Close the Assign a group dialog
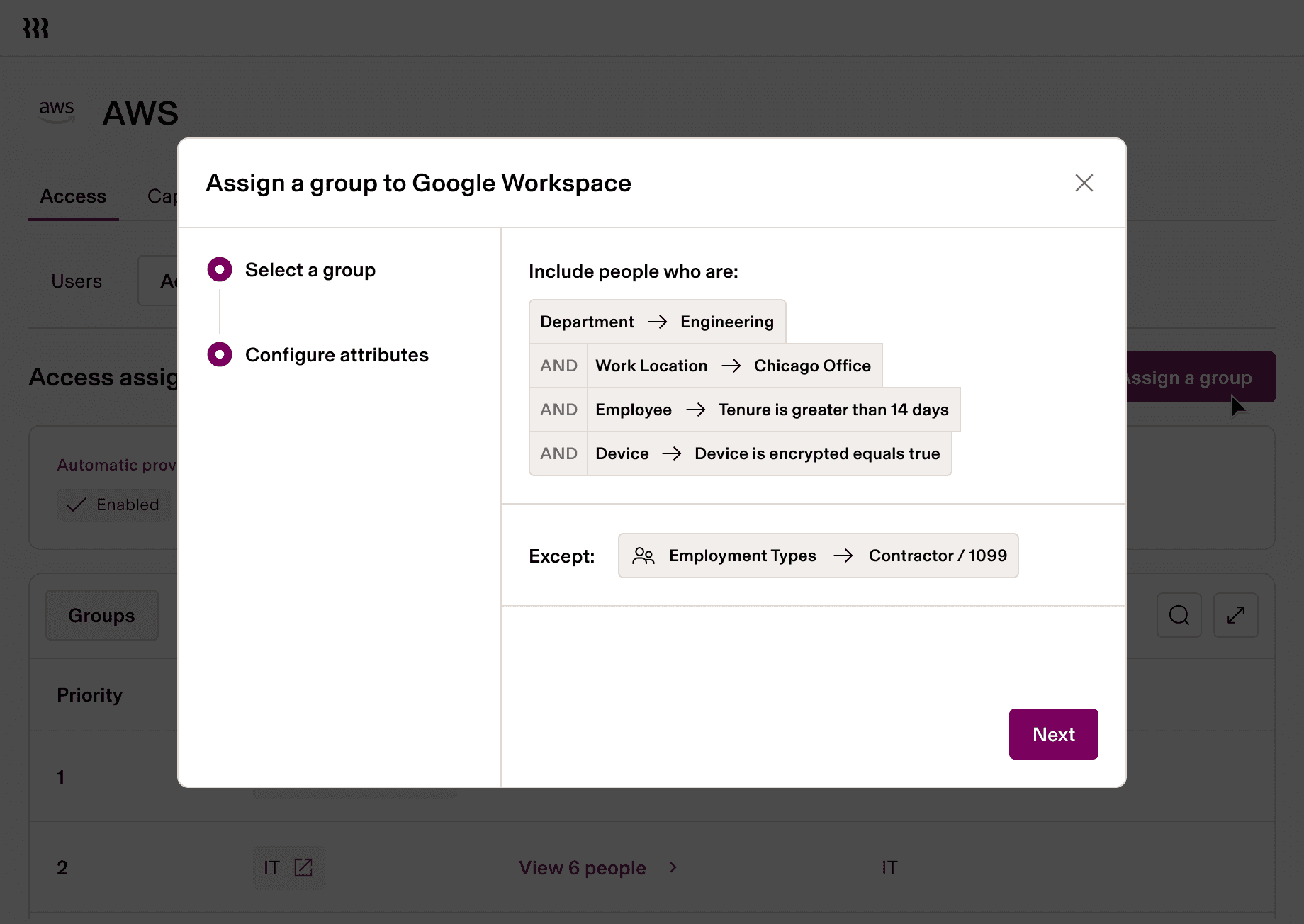 (1084, 183)
